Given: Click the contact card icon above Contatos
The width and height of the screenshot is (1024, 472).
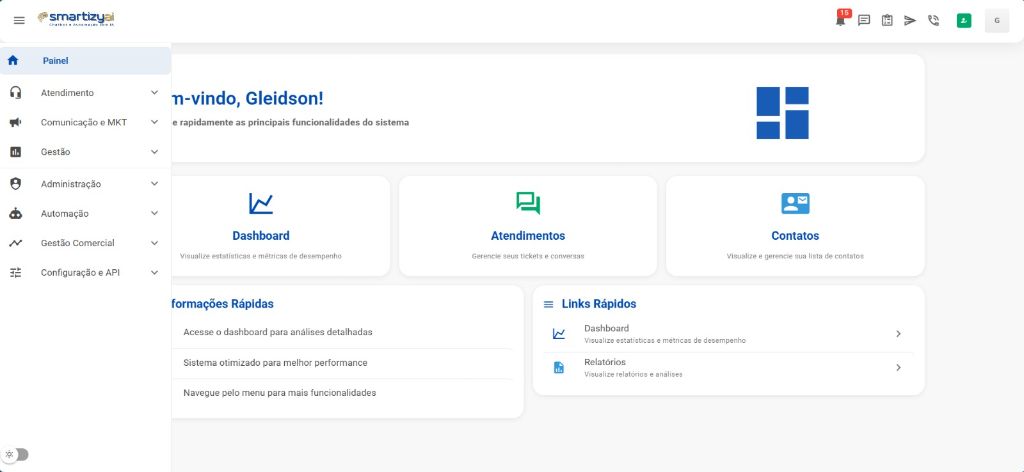Looking at the screenshot, I should point(795,204).
